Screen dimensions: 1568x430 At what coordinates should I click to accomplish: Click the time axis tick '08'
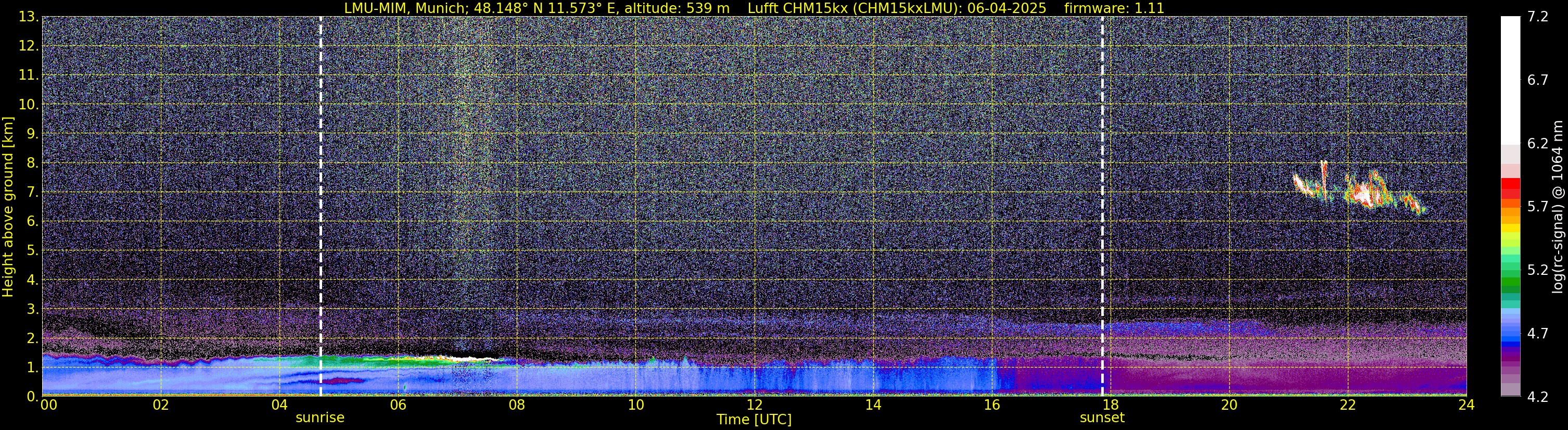pyautogui.click(x=517, y=405)
